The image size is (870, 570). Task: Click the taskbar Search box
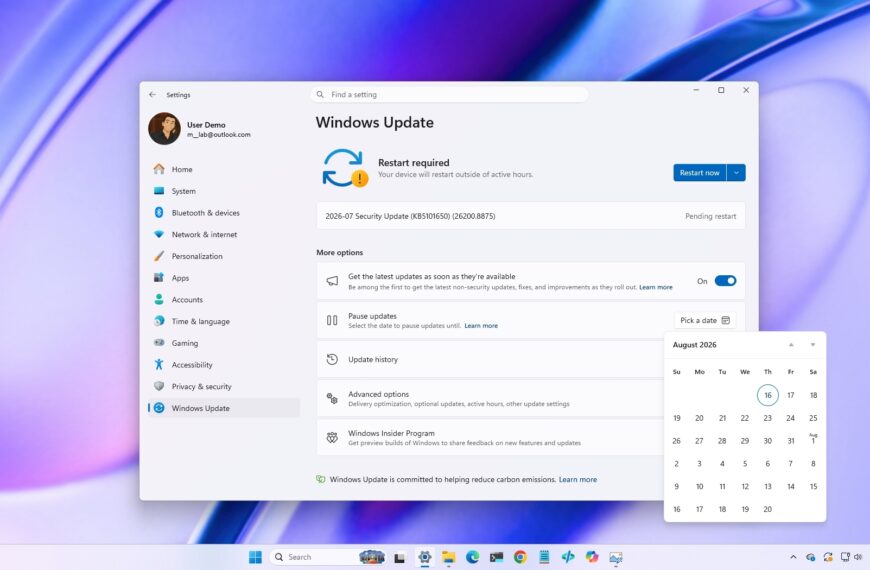point(328,557)
